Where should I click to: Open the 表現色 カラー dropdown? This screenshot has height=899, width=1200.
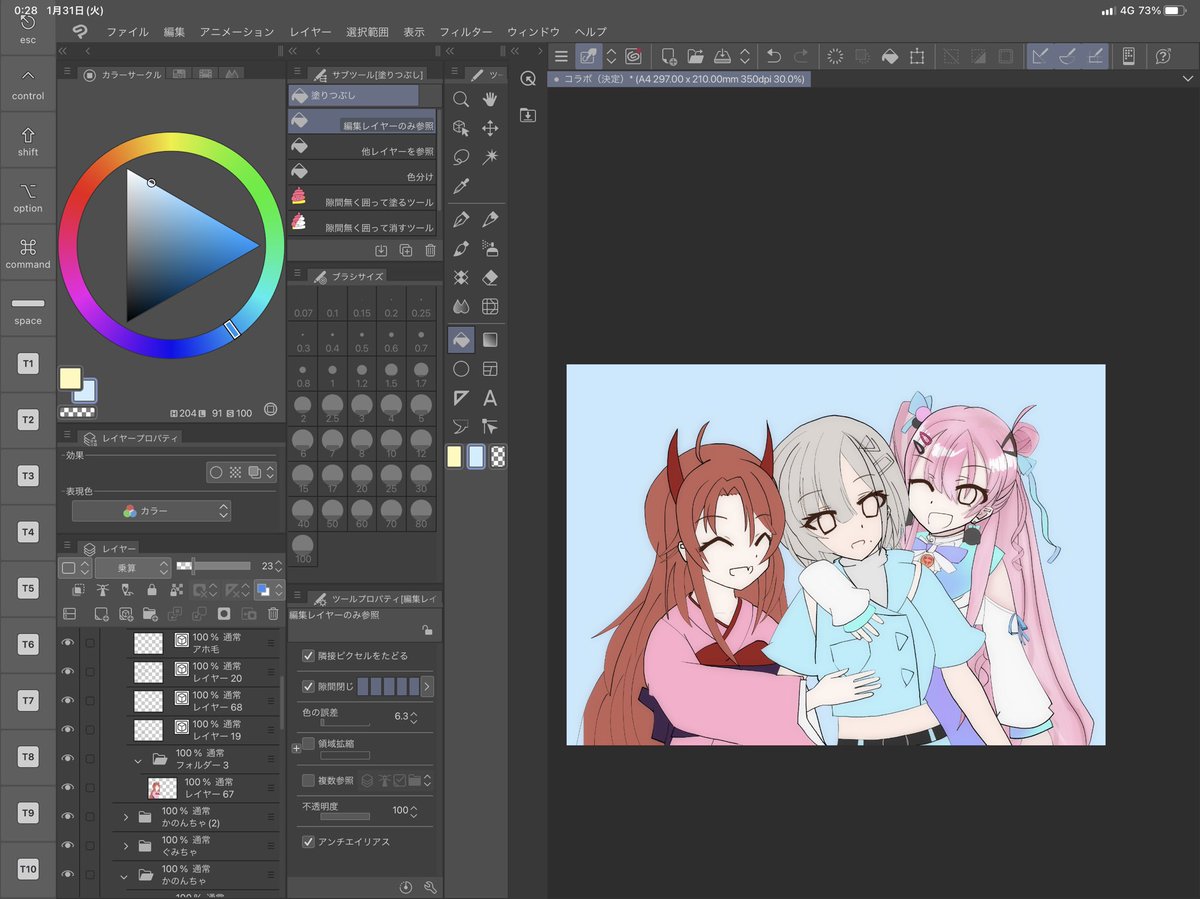pyautogui.click(x=151, y=511)
